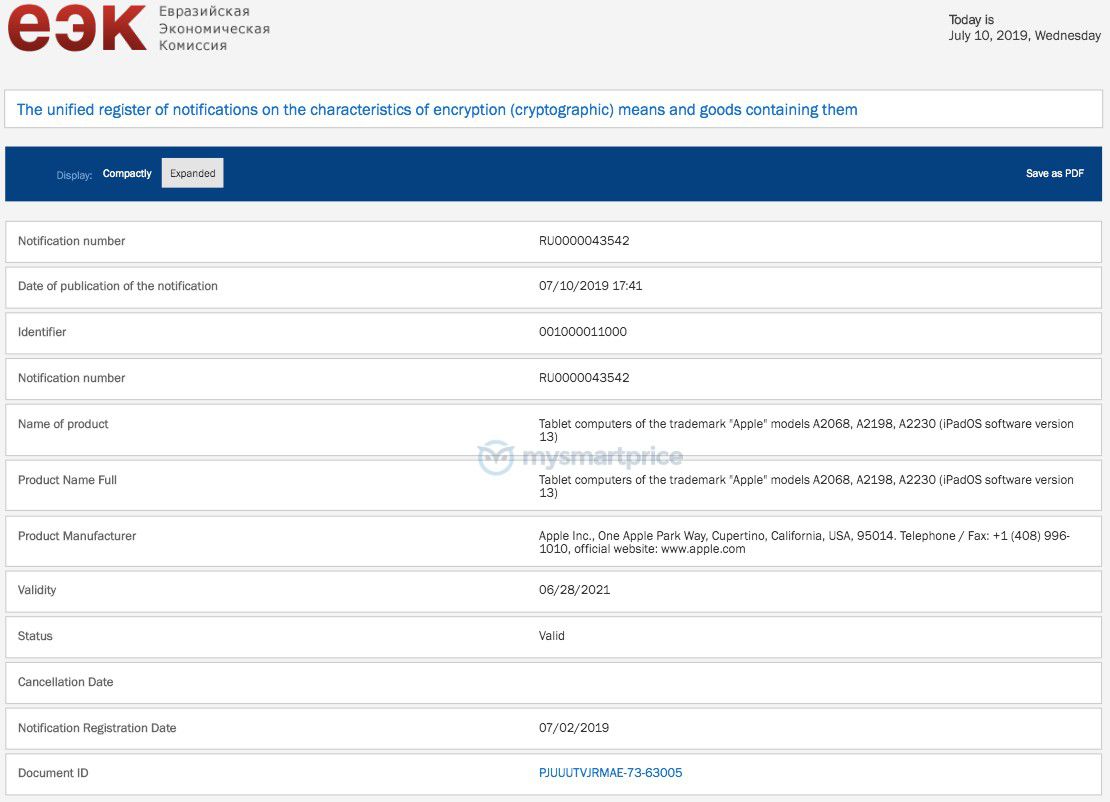Click the Cancellation Date row label
The width and height of the screenshot is (1110, 802).
coord(66,682)
